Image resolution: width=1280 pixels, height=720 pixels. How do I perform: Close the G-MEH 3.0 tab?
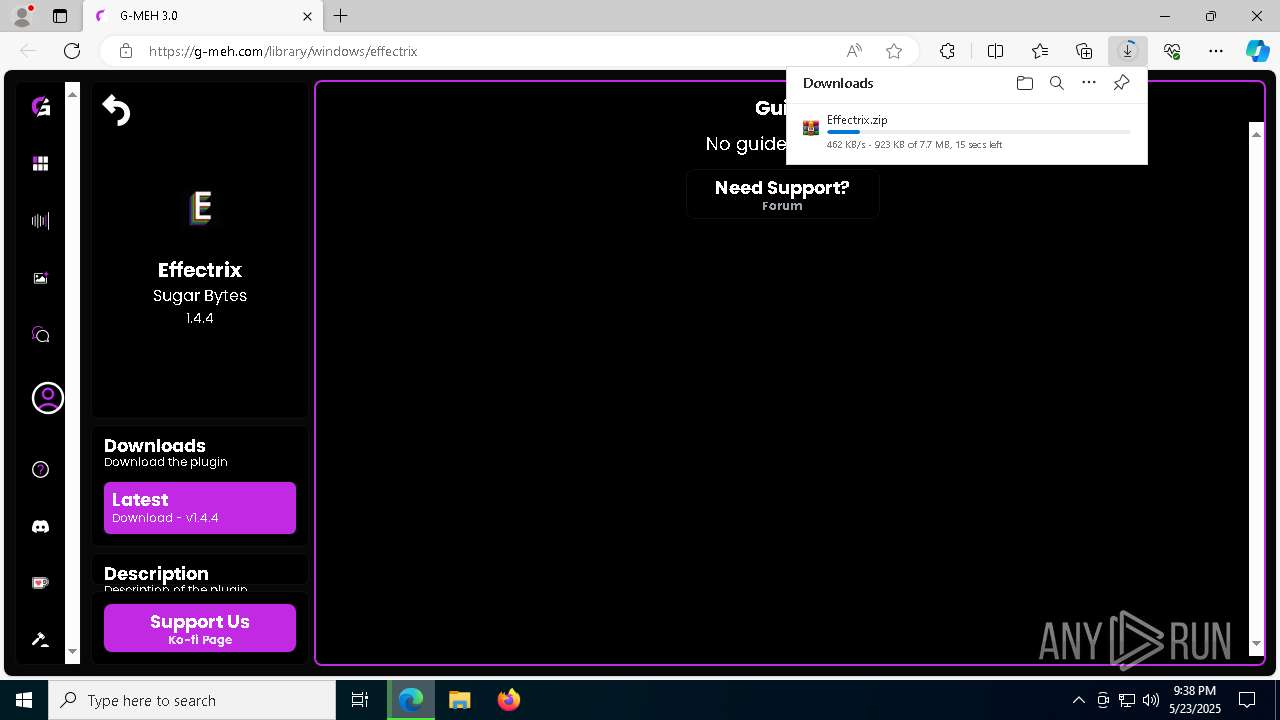tap(308, 16)
